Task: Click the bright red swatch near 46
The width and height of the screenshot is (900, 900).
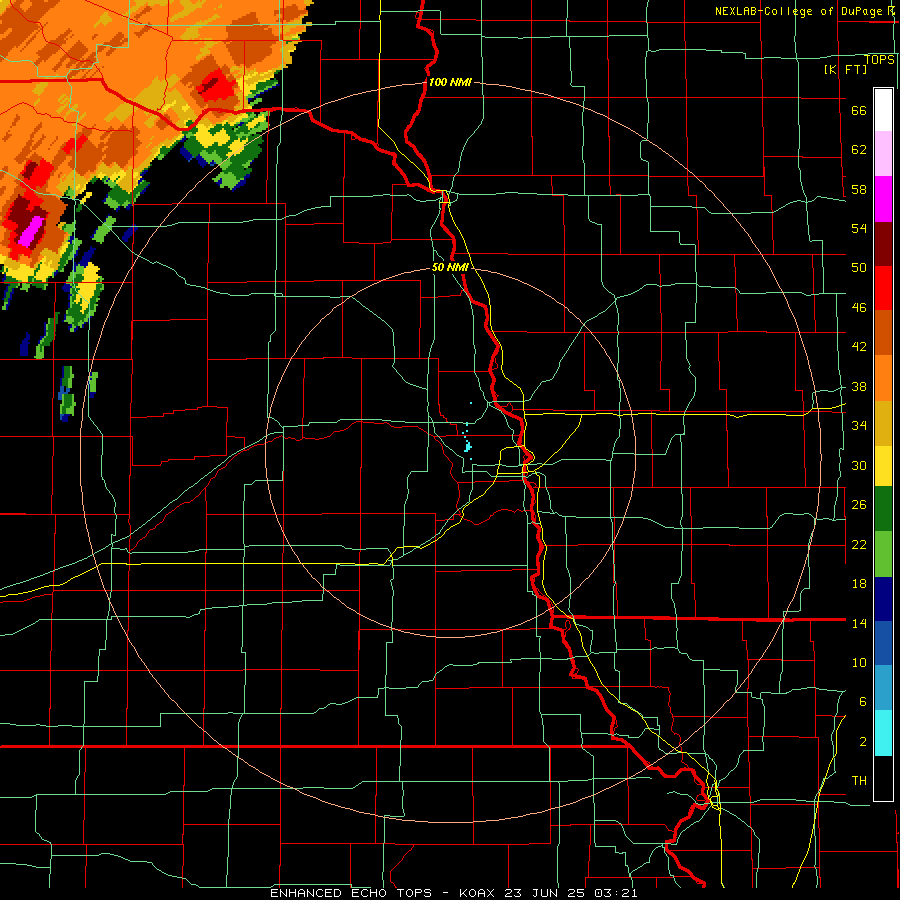Action: click(x=883, y=288)
